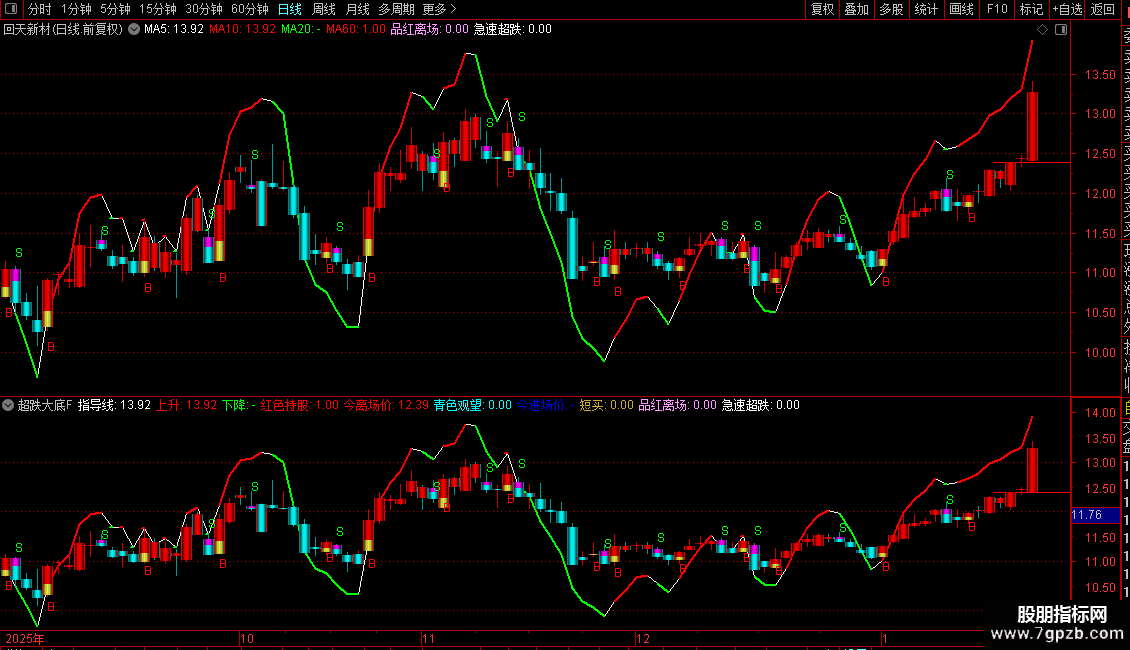Click 今离场价: 12.39 label
Screen dimensions: 1130x650
[x=386, y=405]
